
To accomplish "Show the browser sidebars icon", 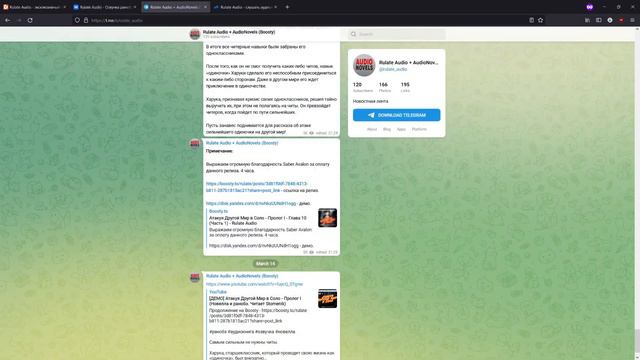I will coord(598,20).
